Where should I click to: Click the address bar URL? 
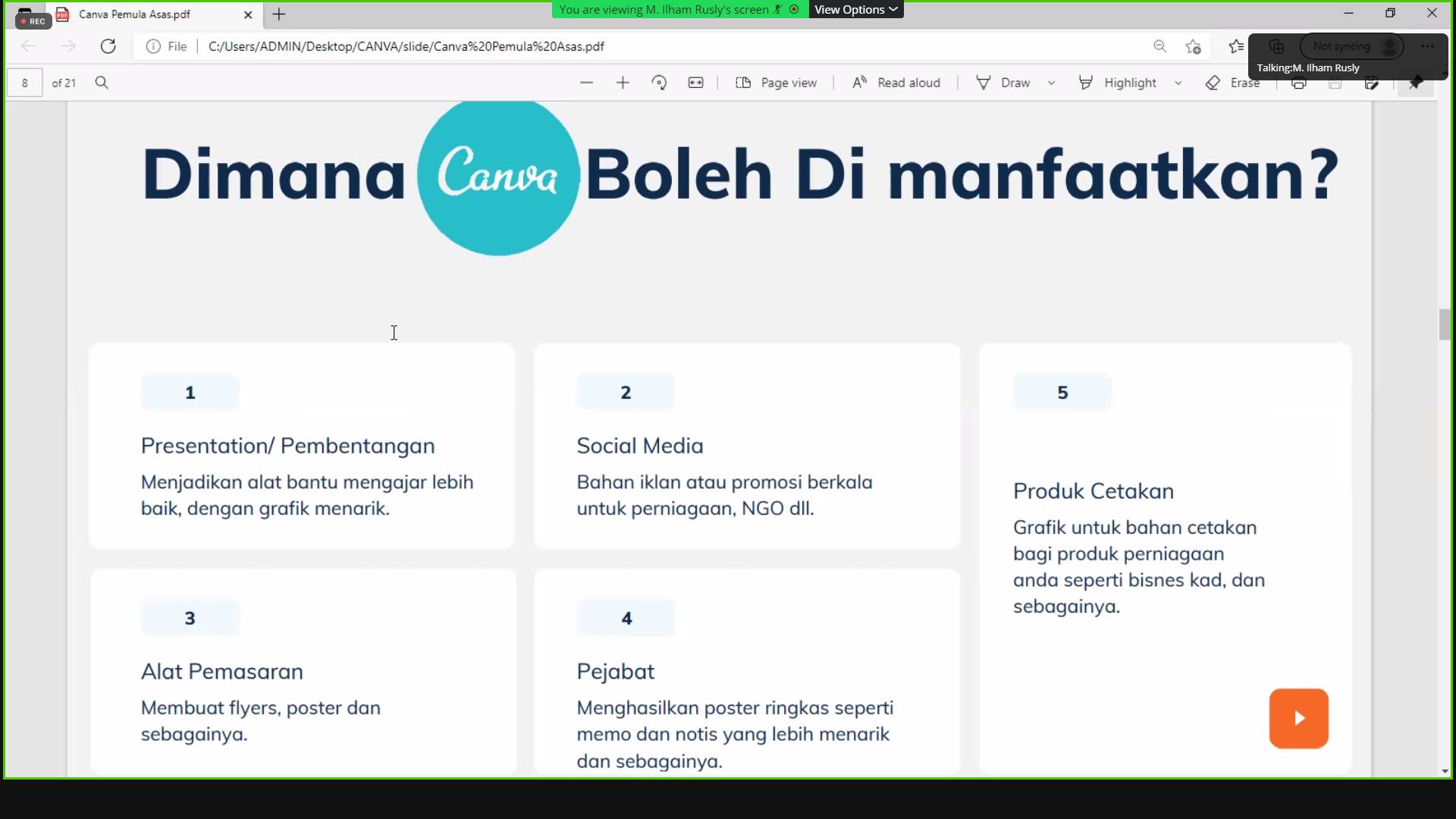406,46
